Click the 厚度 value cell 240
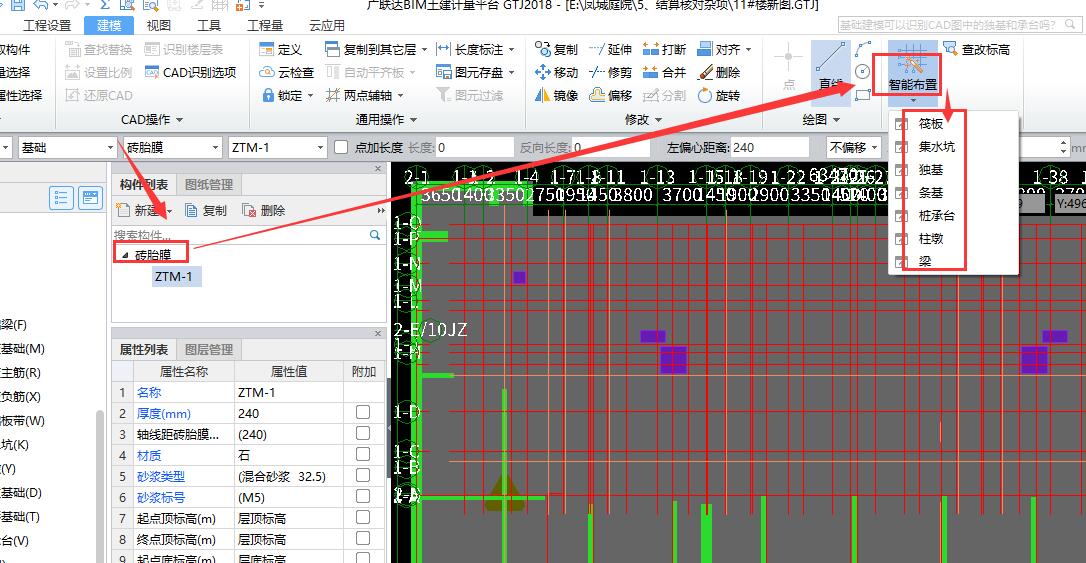The width and height of the screenshot is (1086, 563). pyautogui.click(x=289, y=413)
